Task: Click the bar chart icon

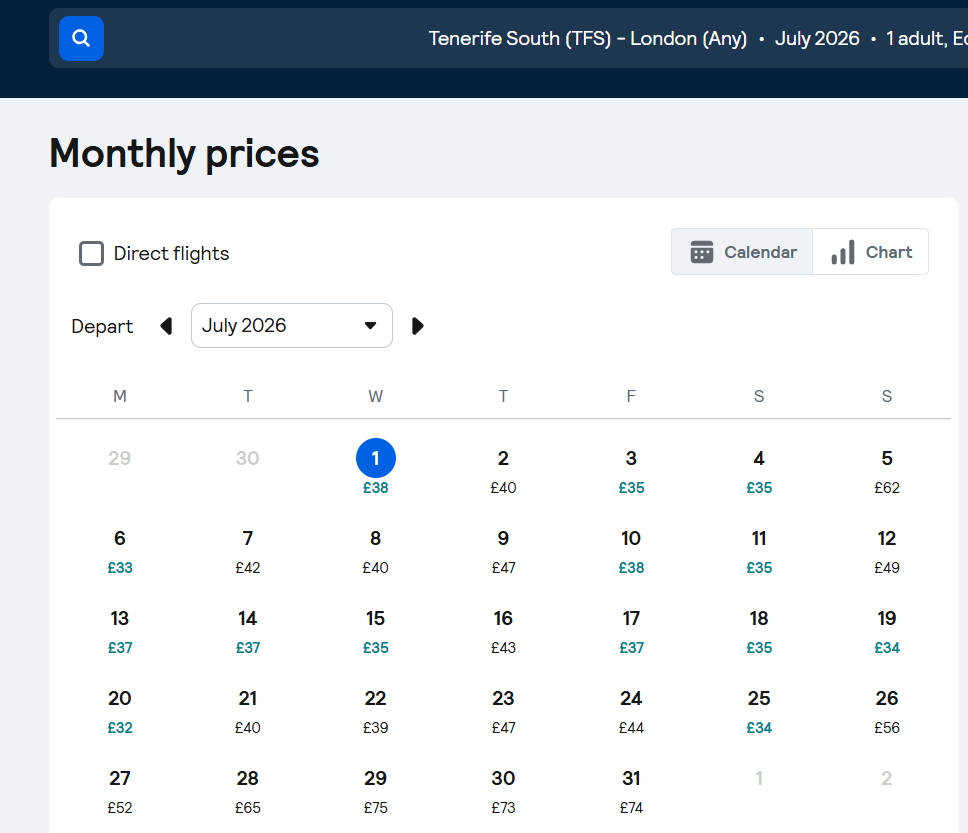Action: point(843,252)
